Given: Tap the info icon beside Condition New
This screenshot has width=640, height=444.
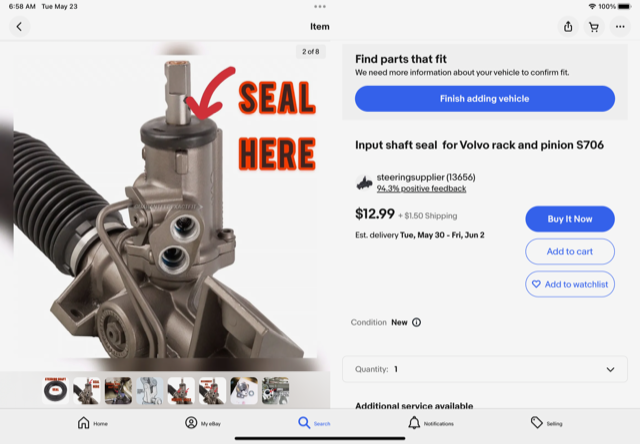Looking at the screenshot, I should 416,323.
